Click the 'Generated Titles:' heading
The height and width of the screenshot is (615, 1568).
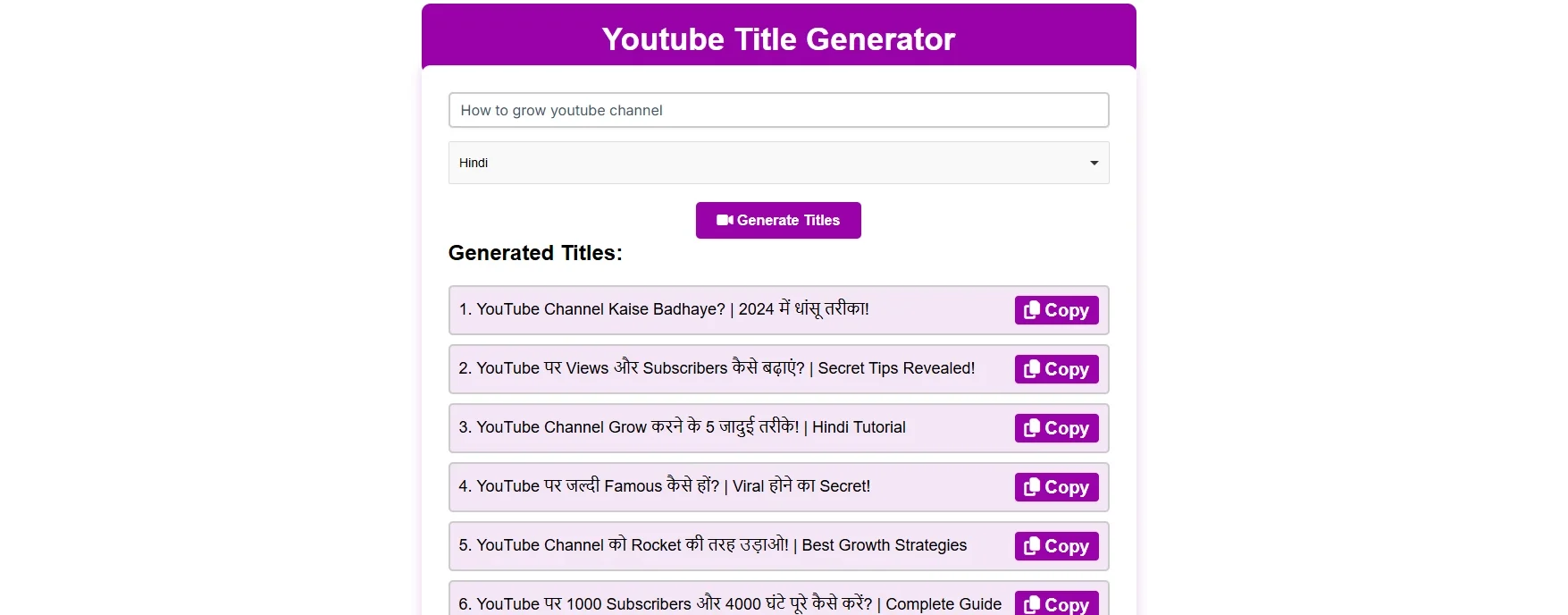(x=535, y=253)
